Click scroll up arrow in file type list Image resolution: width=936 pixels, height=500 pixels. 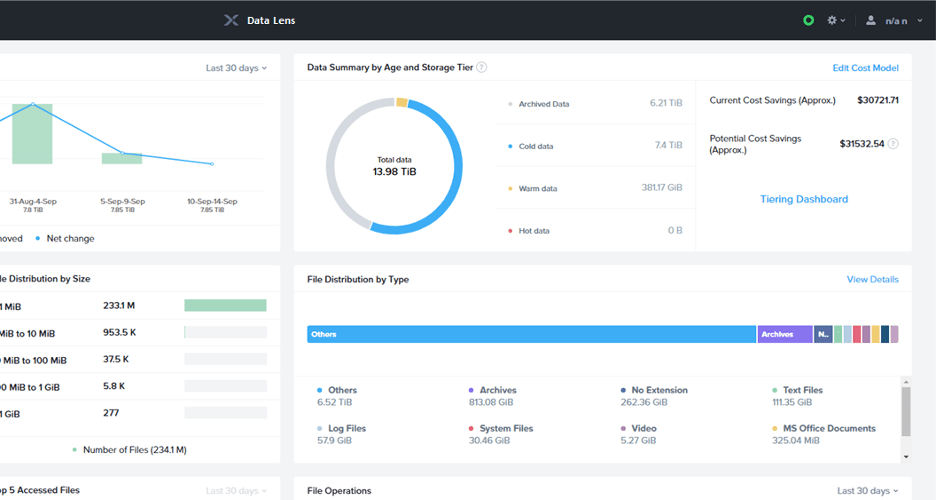pos(906,382)
